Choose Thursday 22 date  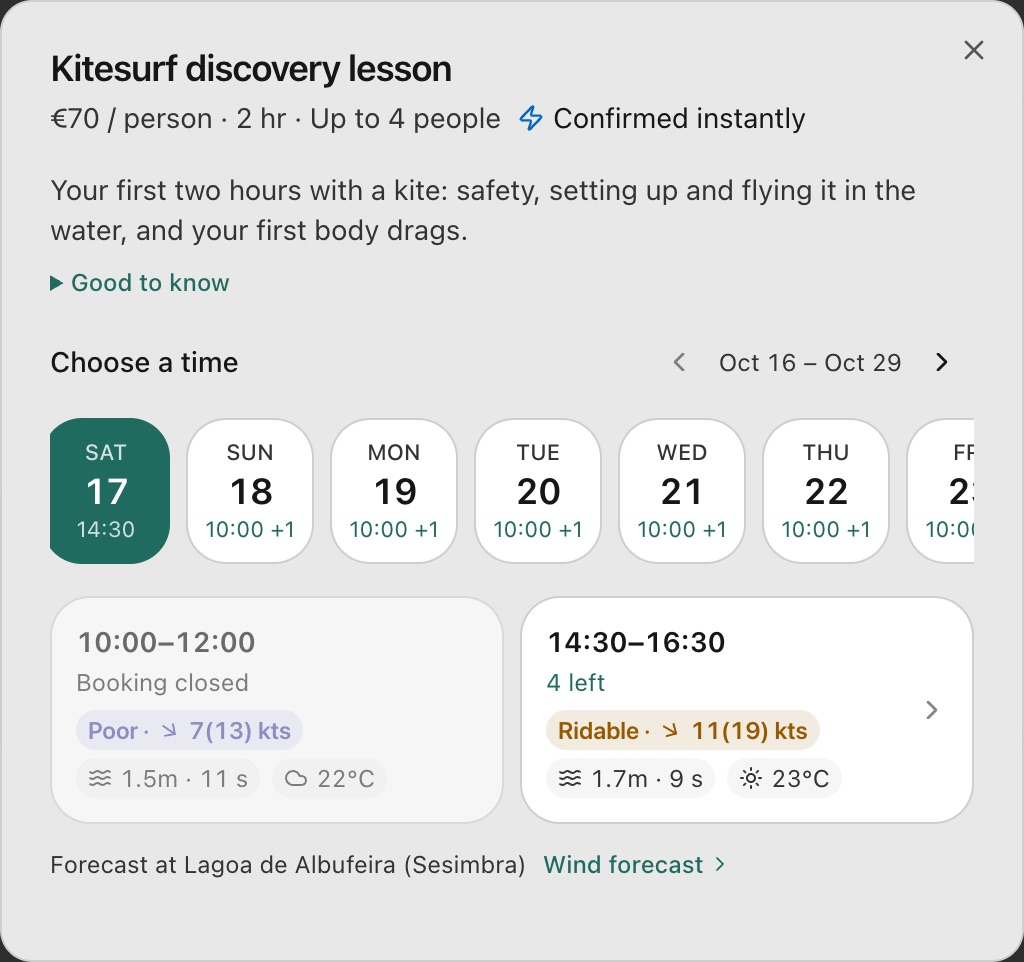point(826,491)
